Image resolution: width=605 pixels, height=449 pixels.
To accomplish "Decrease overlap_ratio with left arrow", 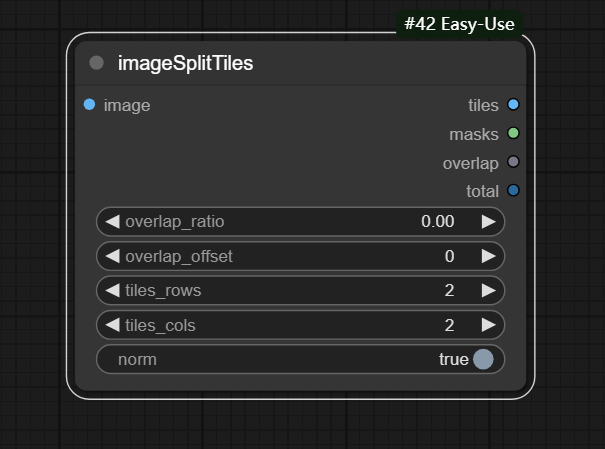I will 112,221.
